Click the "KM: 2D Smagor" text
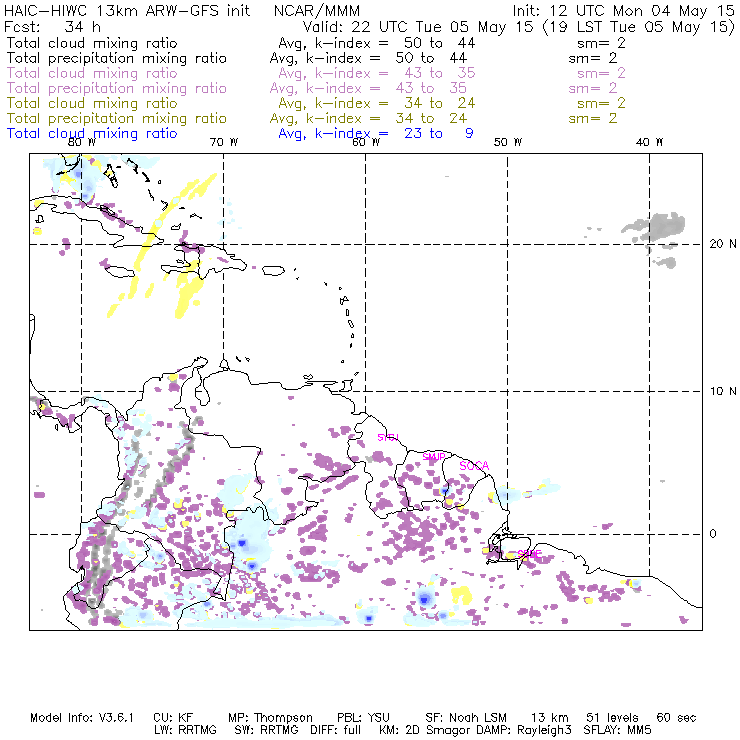 click(x=426, y=730)
